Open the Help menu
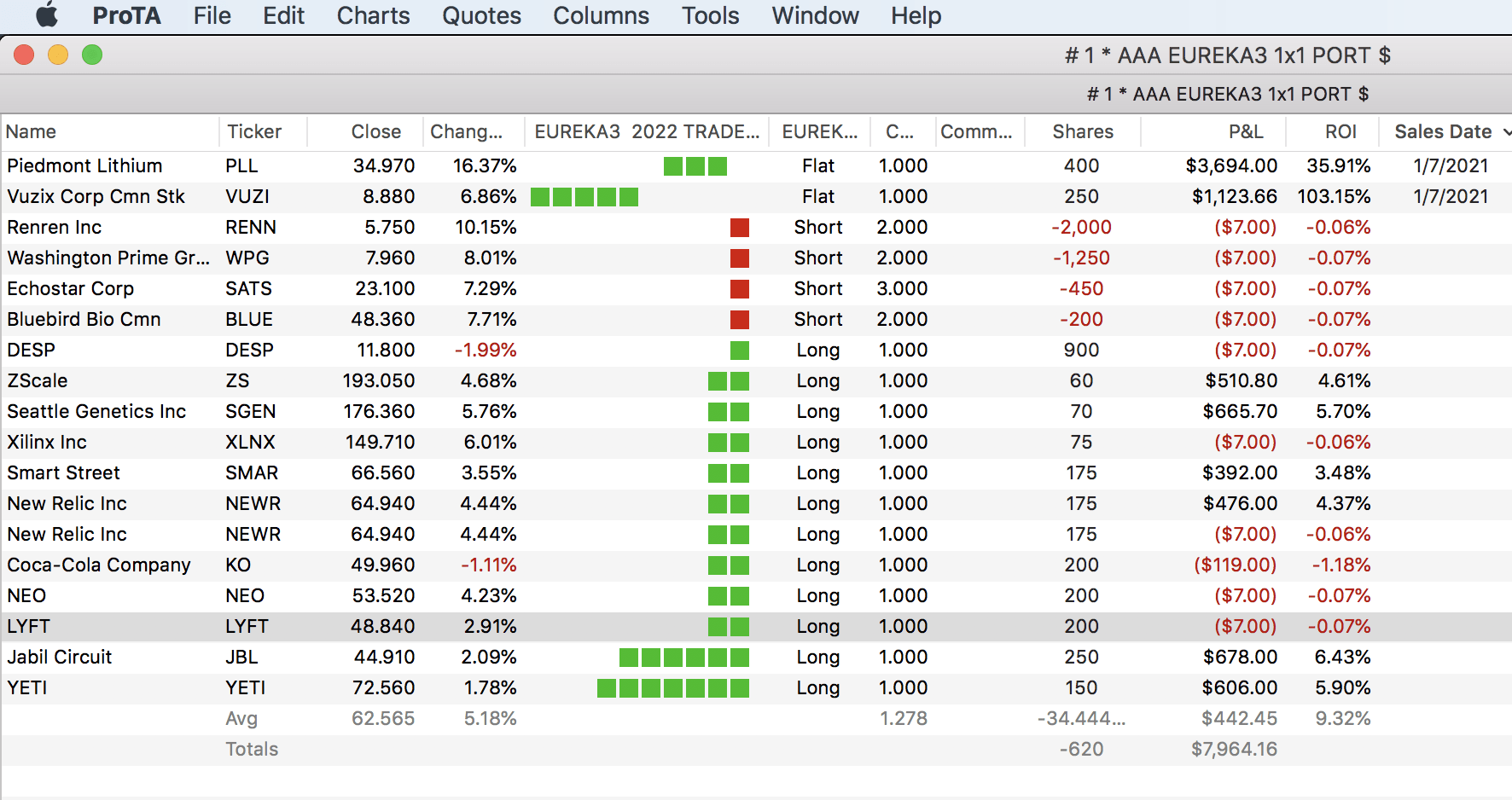1512x800 pixels. [x=916, y=15]
